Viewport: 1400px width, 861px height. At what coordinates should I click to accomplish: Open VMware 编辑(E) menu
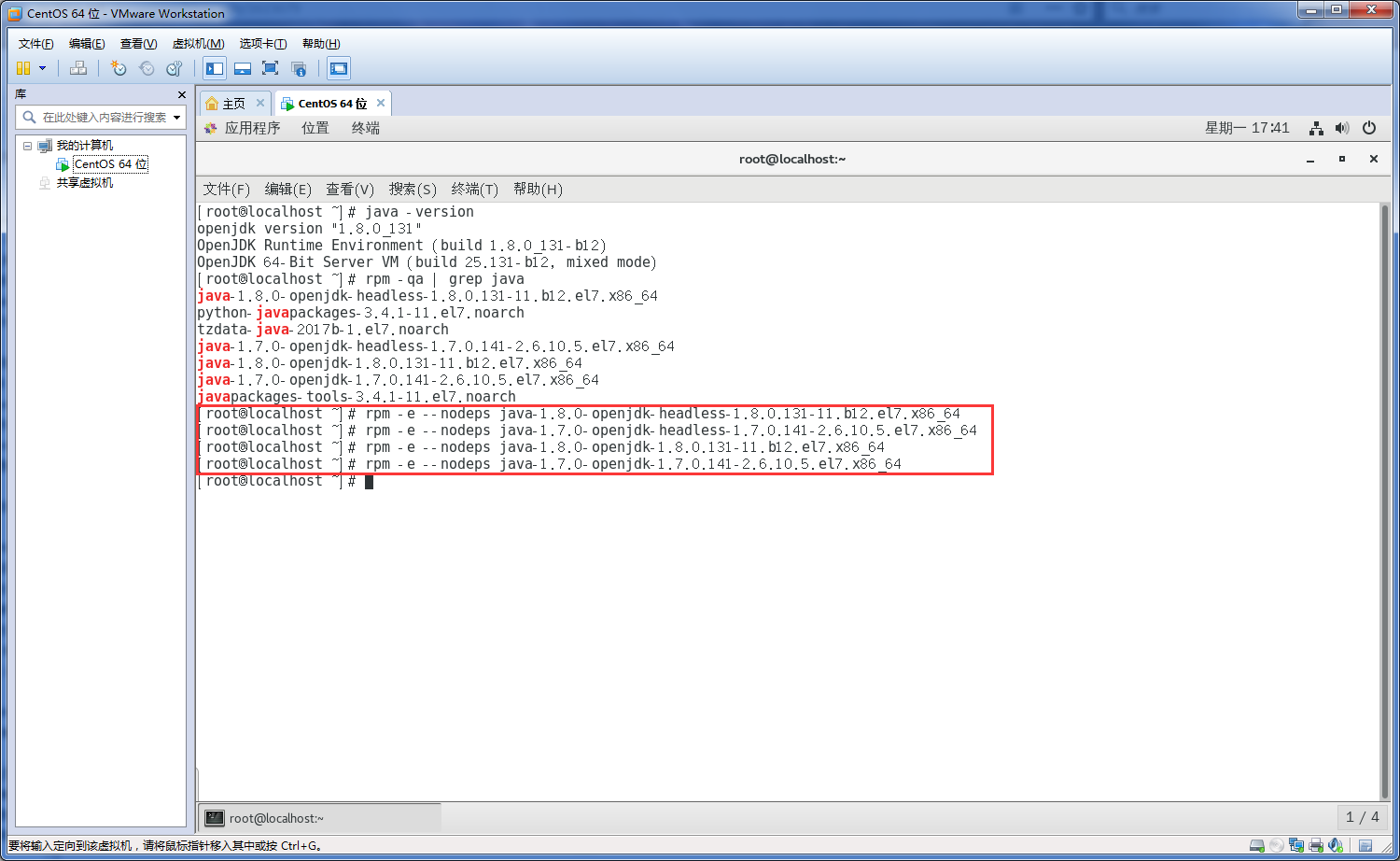click(x=87, y=44)
